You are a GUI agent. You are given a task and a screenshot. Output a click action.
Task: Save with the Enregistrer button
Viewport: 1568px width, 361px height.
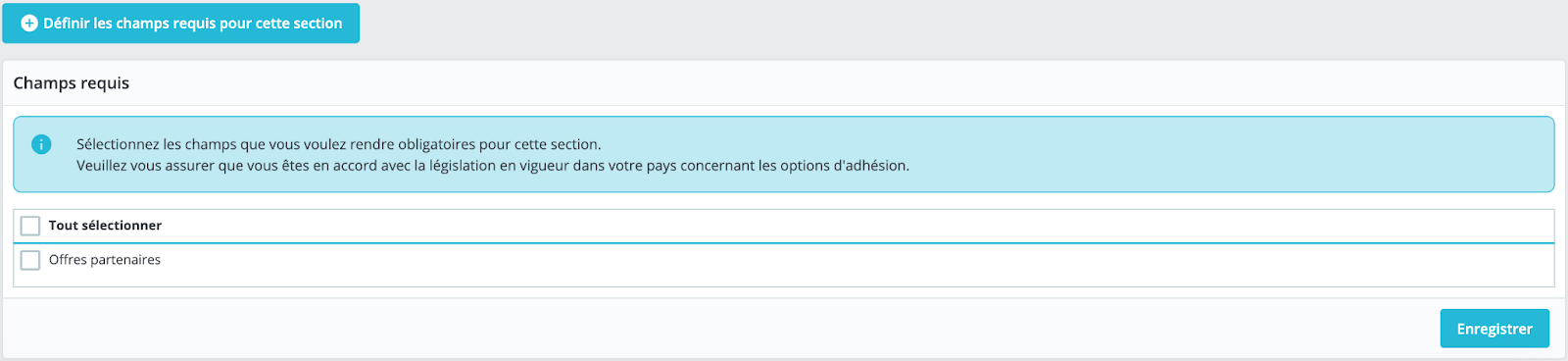tap(1494, 329)
